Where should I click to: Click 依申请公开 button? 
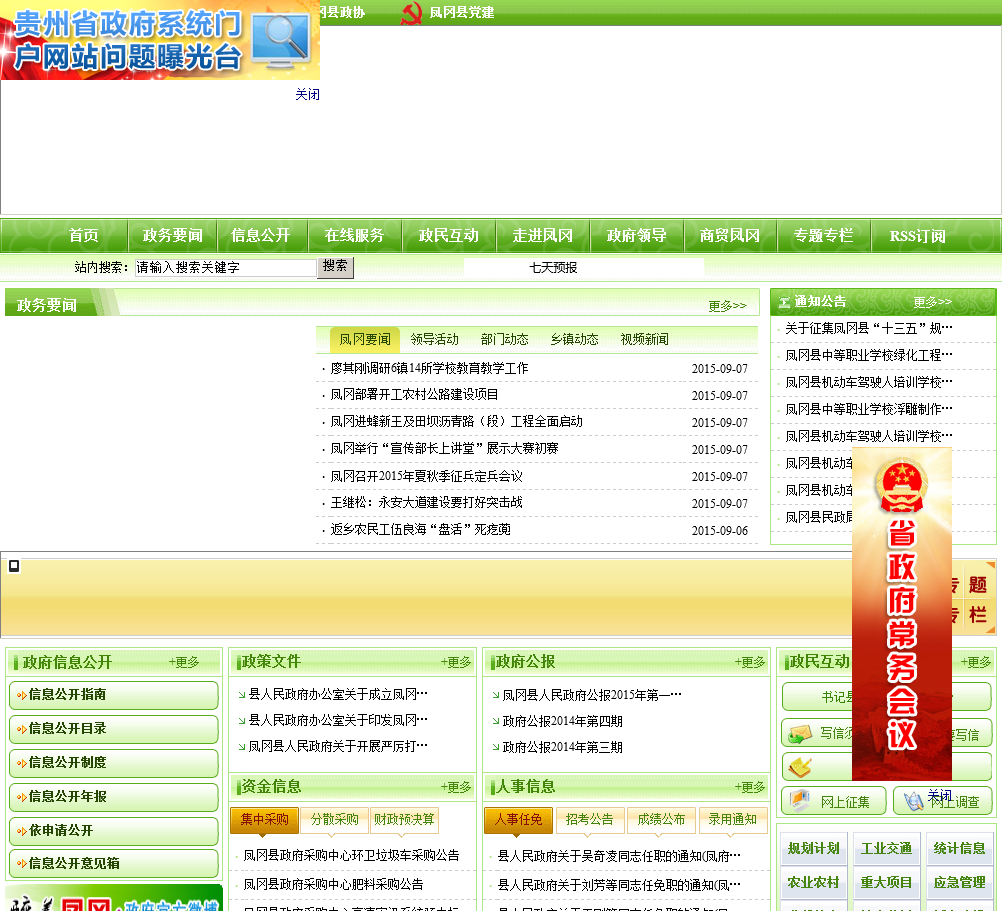[x=114, y=831]
